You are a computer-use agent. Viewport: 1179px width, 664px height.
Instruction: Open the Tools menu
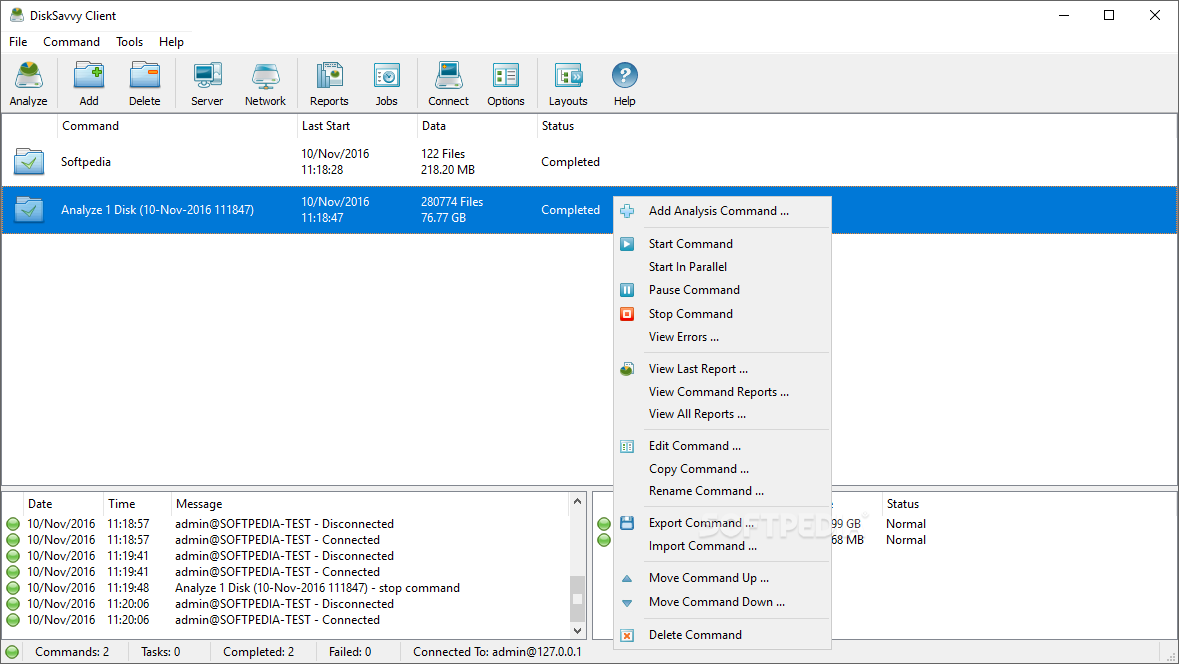click(x=129, y=41)
